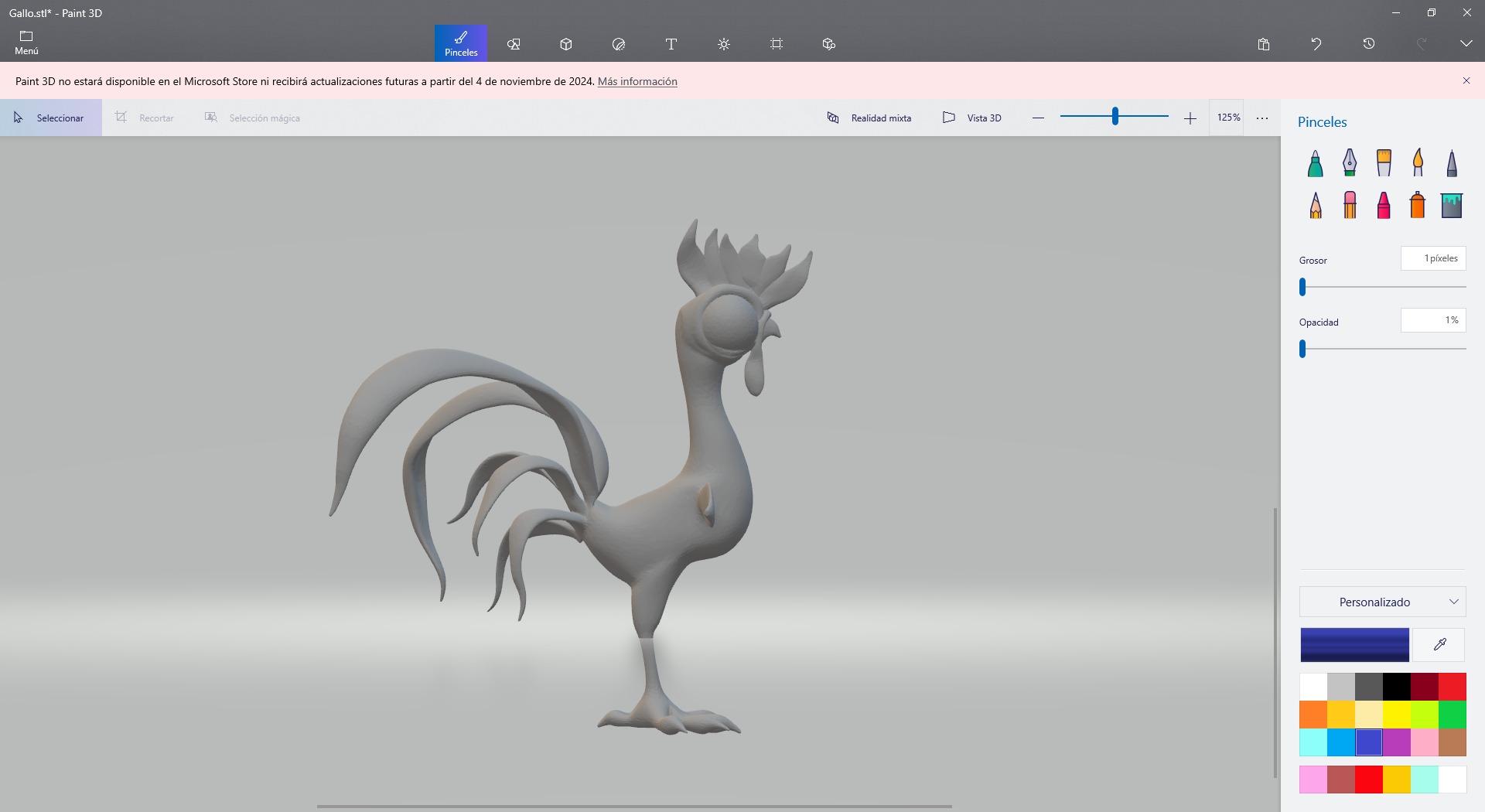Pick the green color swatch
This screenshot has width=1485, height=812.
1453,715
